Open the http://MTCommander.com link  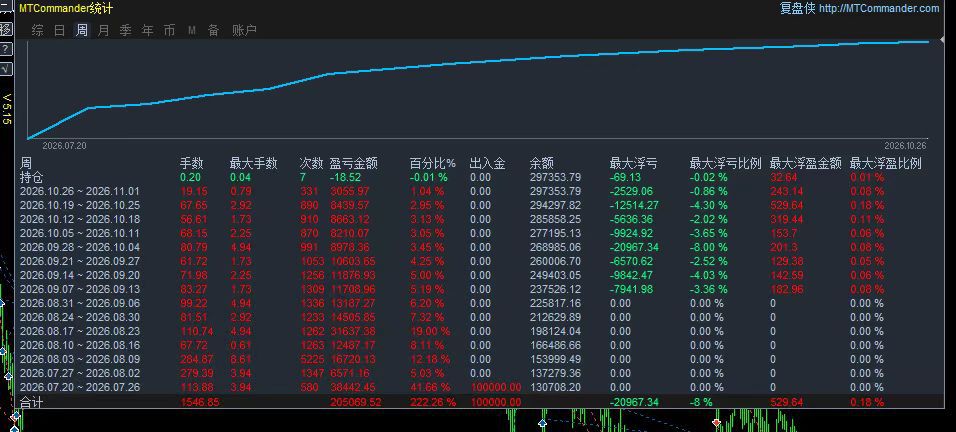pyautogui.click(x=879, y=9)
